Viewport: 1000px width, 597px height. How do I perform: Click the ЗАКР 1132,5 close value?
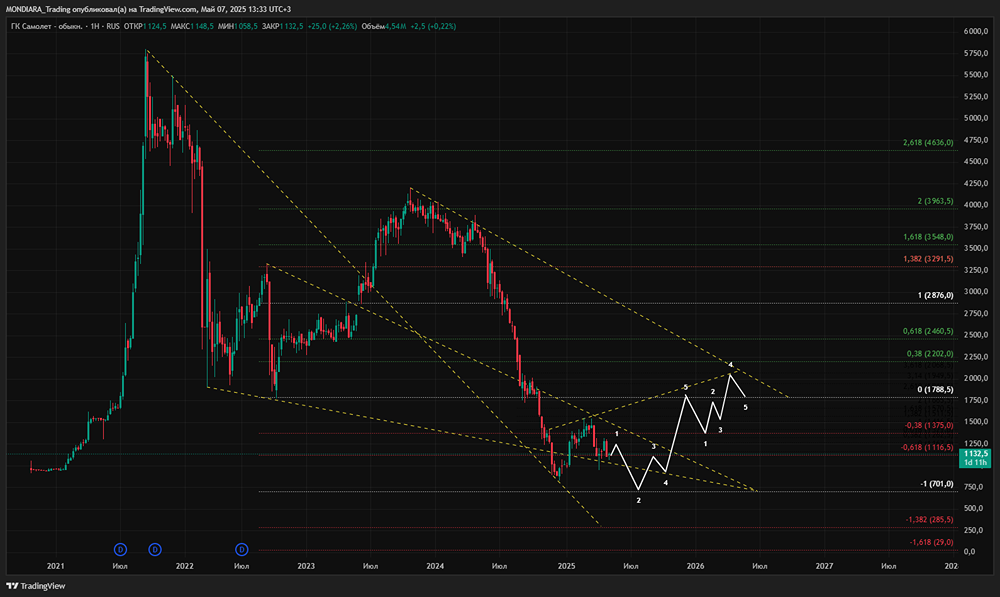tap(283, 26)
